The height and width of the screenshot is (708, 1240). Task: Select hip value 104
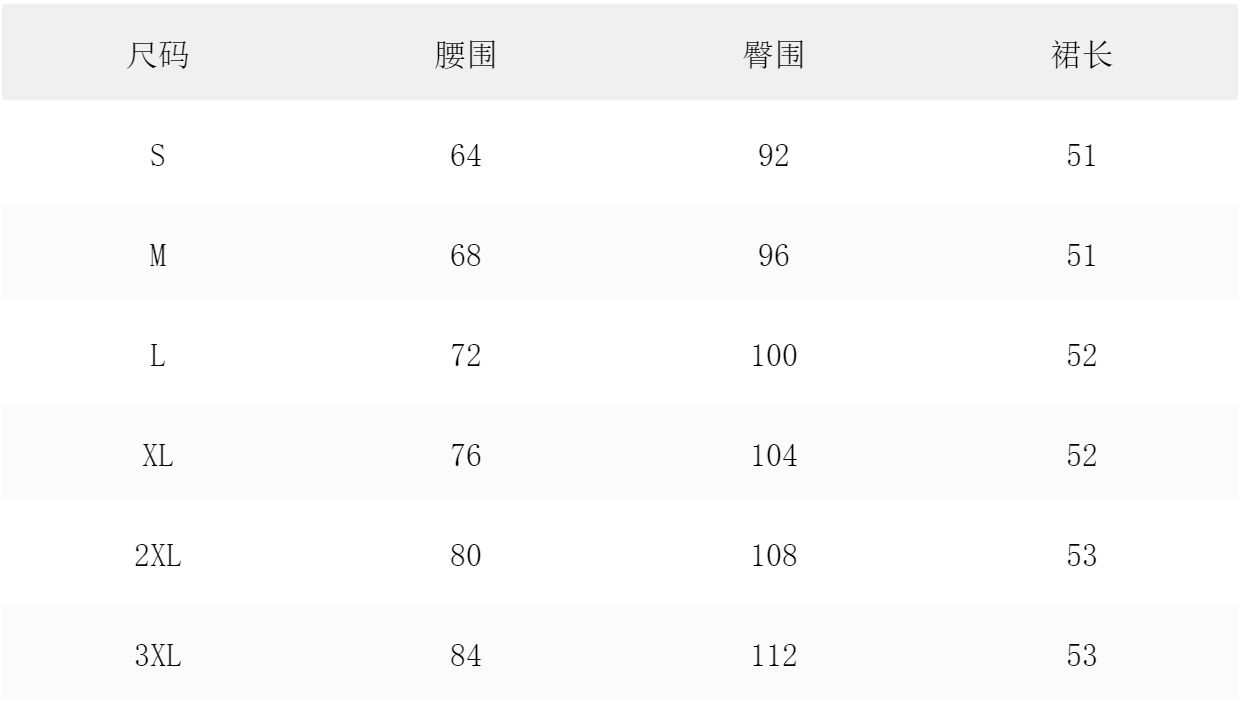click(x=773, y=457)
